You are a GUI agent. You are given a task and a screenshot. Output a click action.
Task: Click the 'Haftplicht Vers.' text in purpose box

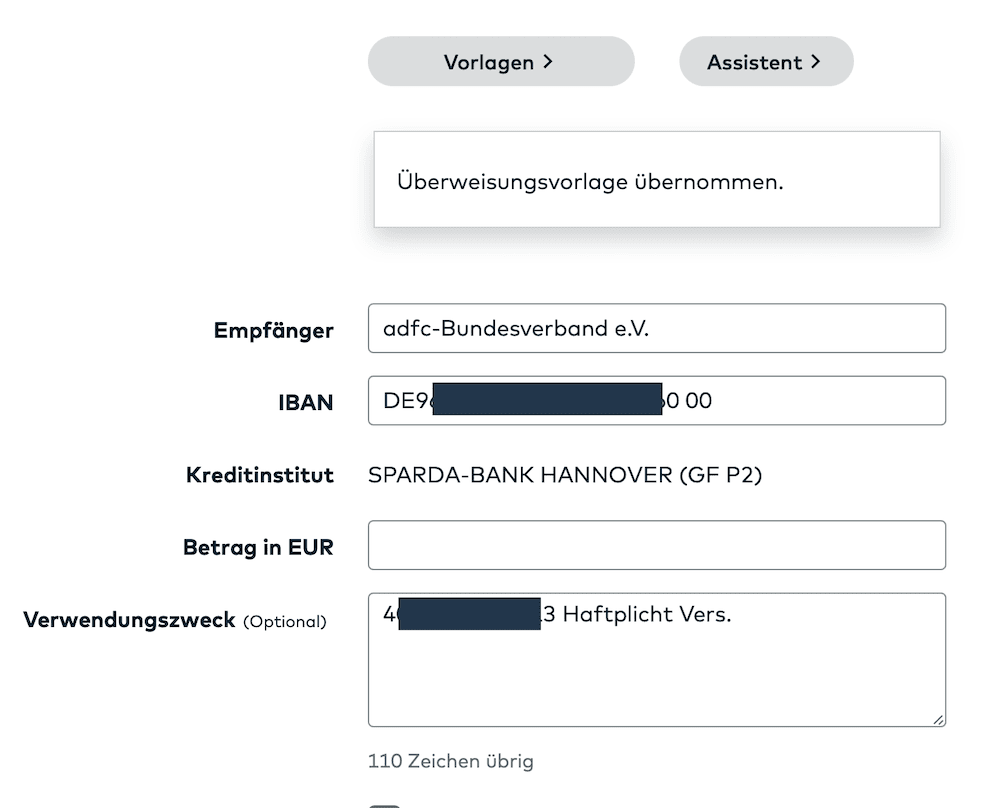pyautogui.click(x=647, y=614)
